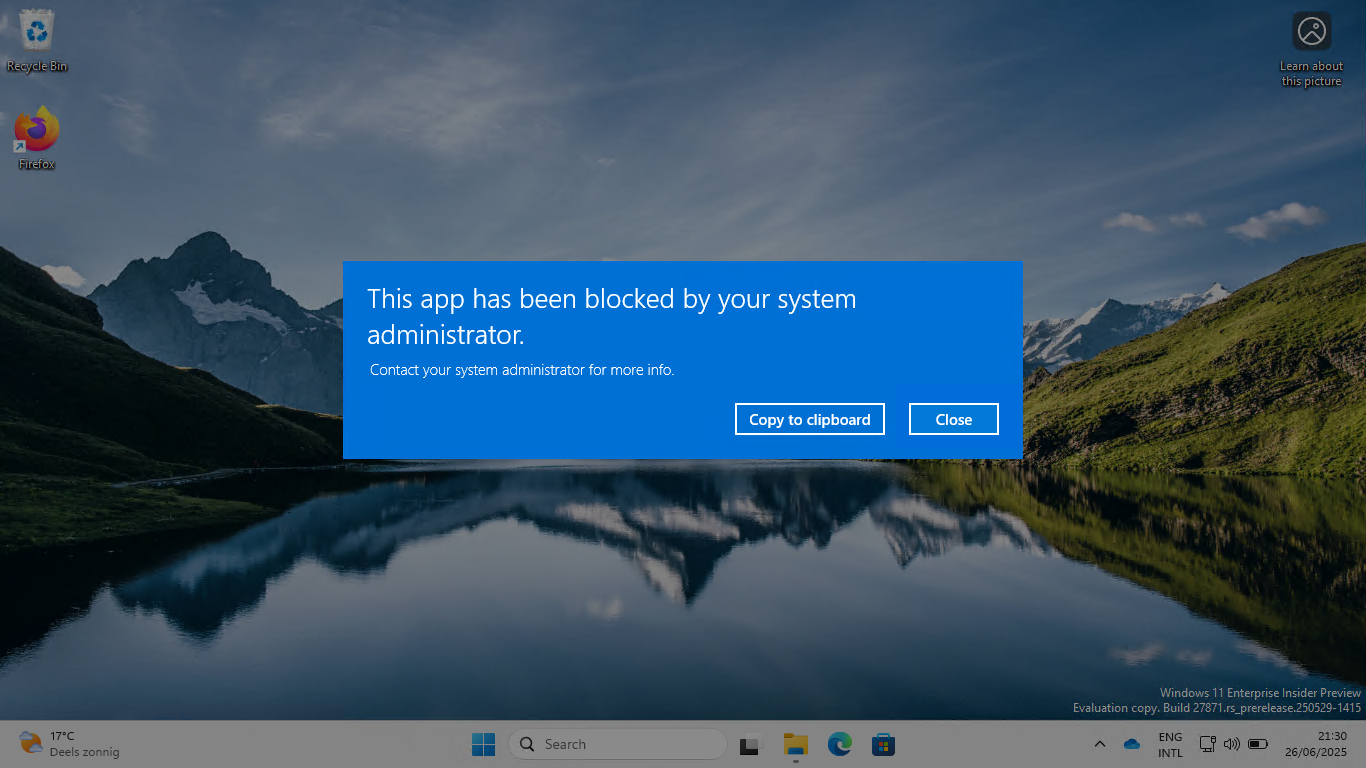Open the weather widget showing 17°C

(68, 744)
